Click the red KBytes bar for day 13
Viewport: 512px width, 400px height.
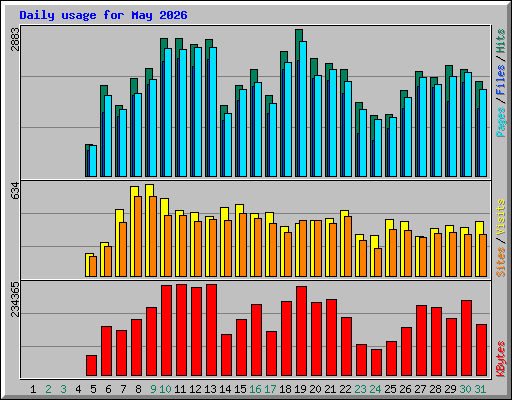tap(212, 330)
